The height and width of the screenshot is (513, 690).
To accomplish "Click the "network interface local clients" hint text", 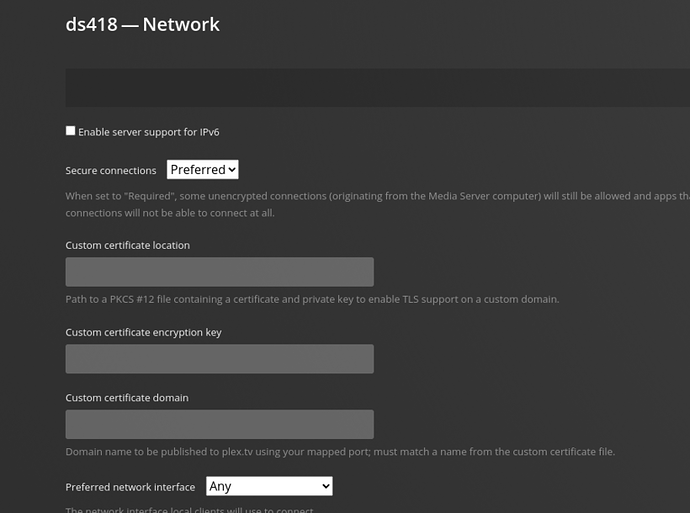I will (190, 510).
